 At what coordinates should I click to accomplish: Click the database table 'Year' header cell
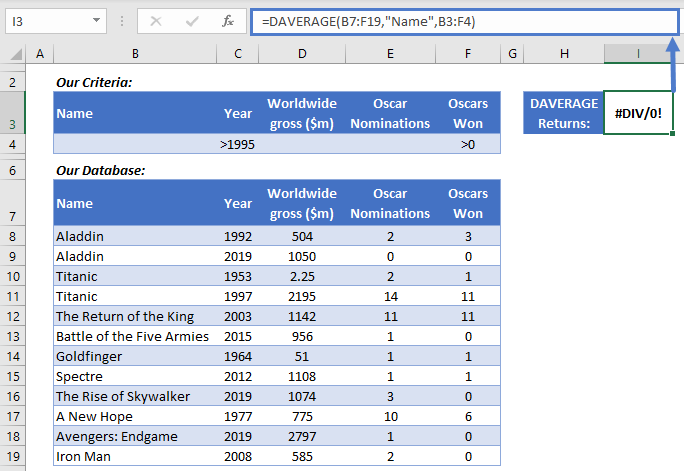(x=238, y=203)
